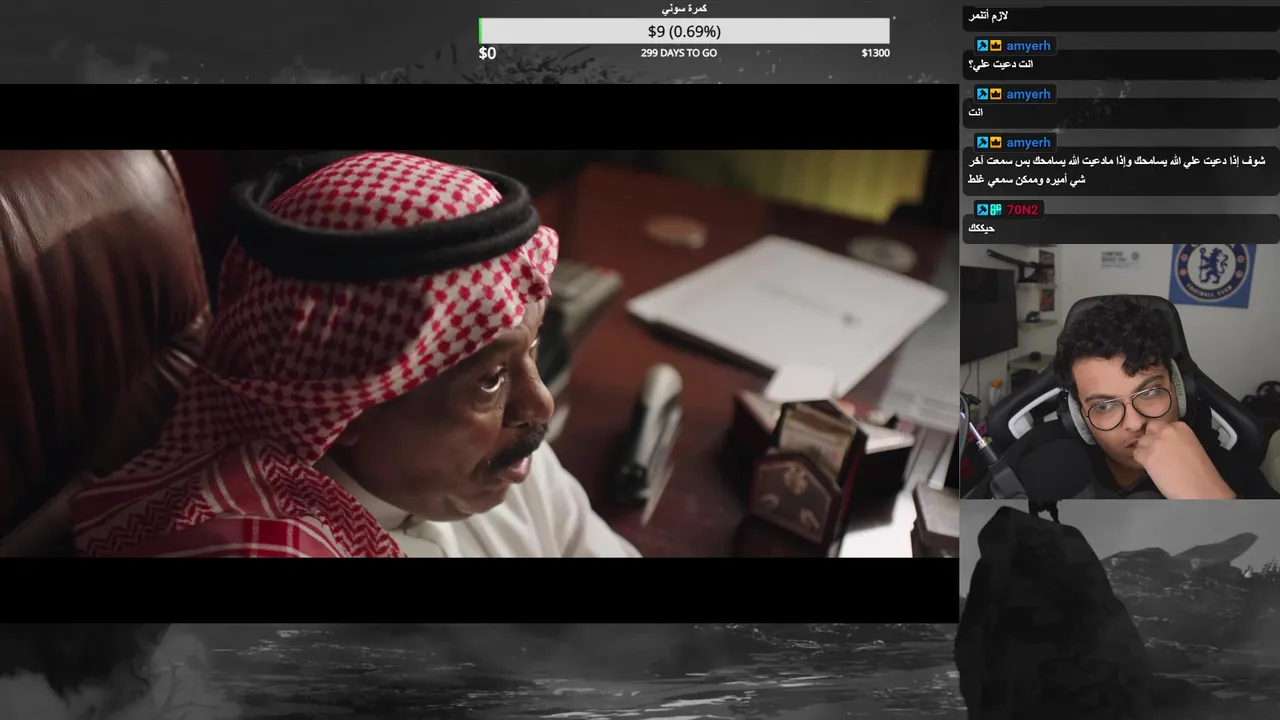Open amyerh username above 'انت دعيت علي؟'
Viewport: 1280px width, 720px height.
pos(1028,46)
